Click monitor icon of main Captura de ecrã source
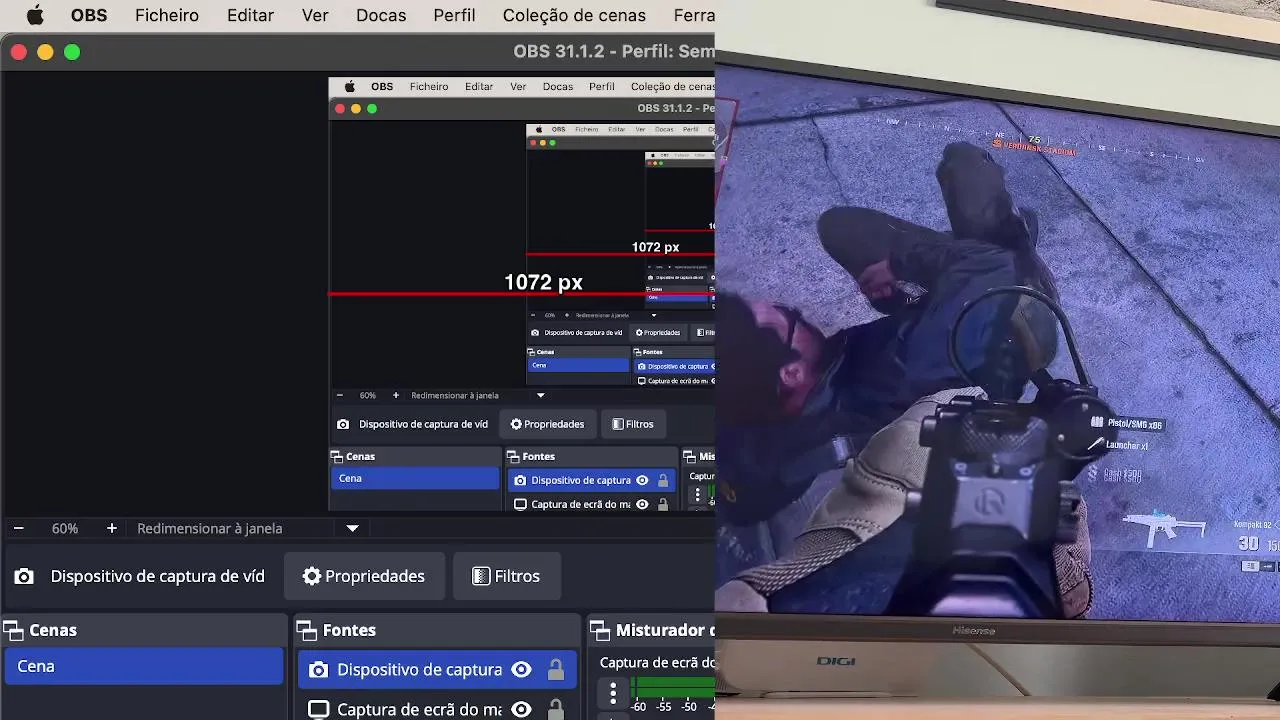Image resolution: width=1280 pixels, height=720 pixels. tap(318, 709)
